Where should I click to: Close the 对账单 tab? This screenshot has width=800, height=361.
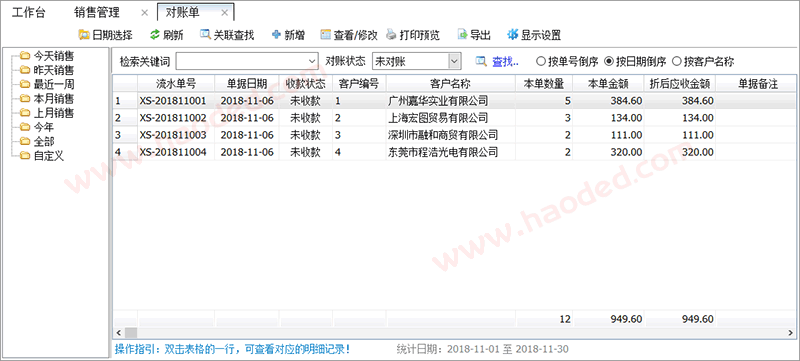pyautogui.click(x=224, y=13)
